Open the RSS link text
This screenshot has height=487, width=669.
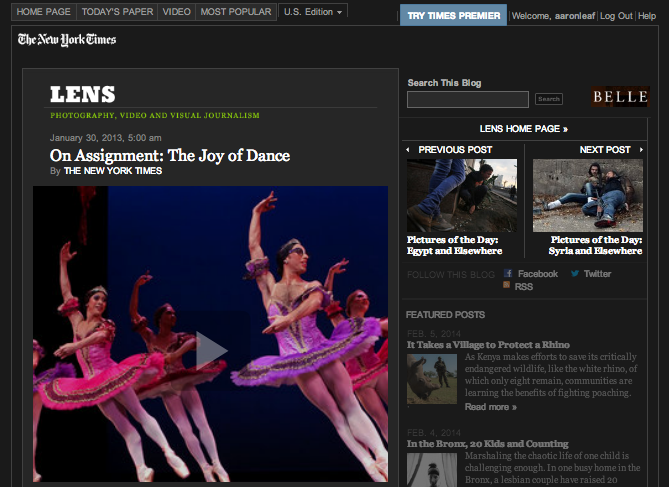(x=524, y=286)
